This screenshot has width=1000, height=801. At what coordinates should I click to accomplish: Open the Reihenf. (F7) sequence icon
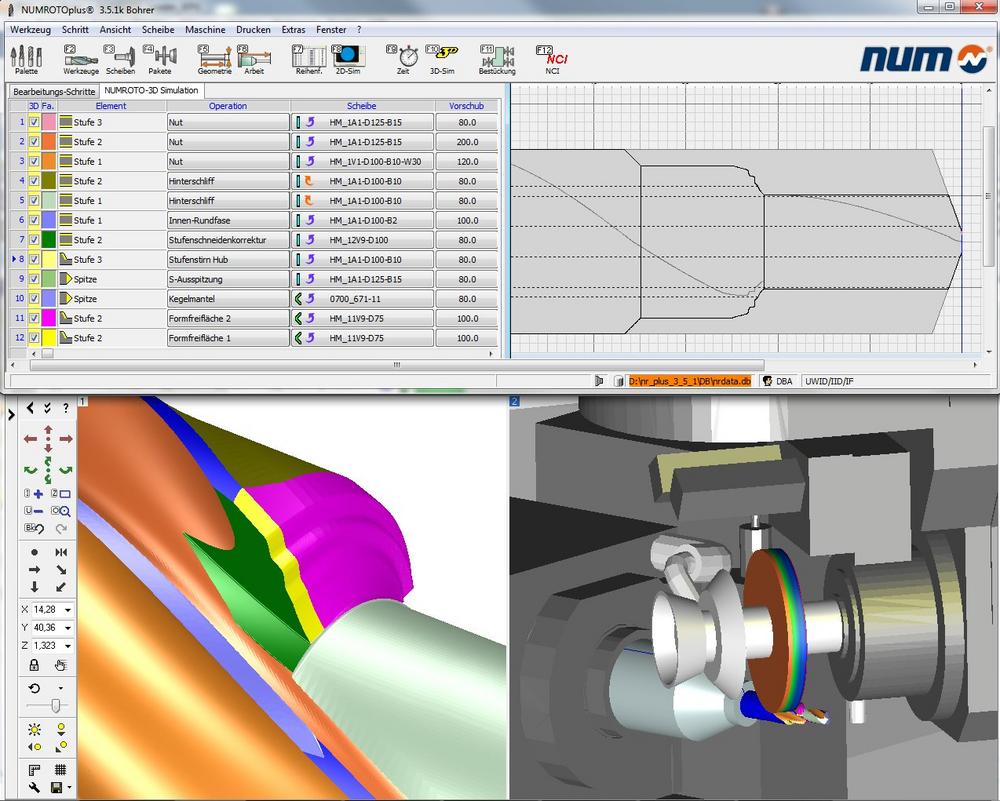tap(309, 59)
